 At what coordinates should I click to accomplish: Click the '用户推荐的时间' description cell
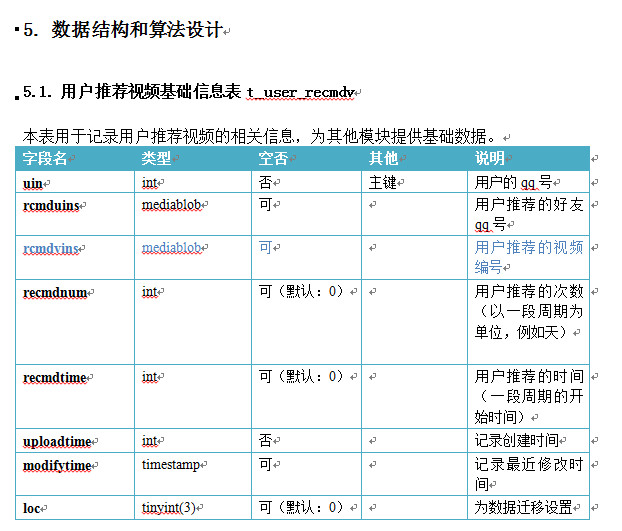tap(529, 397)
